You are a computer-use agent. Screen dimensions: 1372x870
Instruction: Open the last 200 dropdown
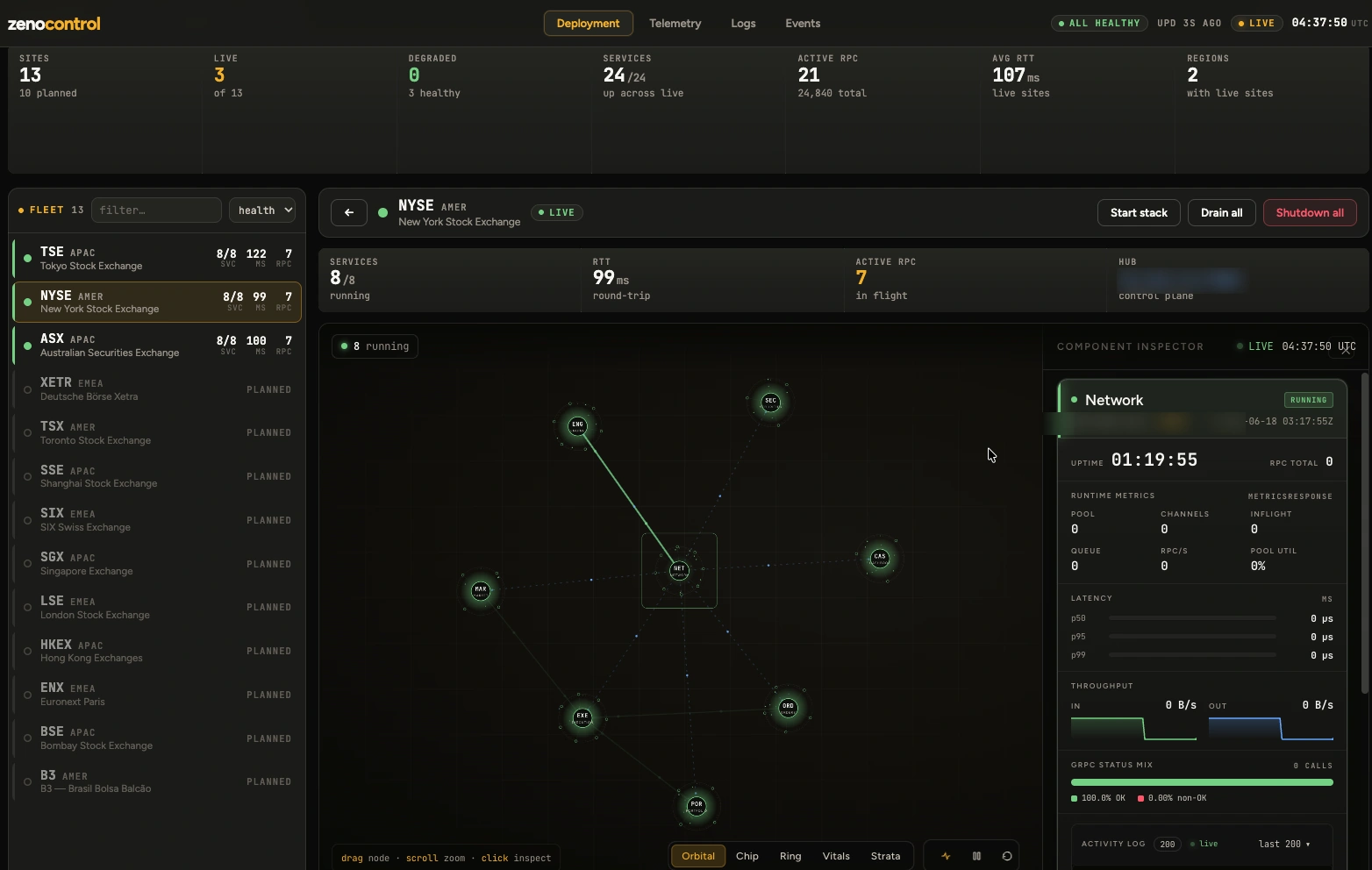pos(1284,844)
